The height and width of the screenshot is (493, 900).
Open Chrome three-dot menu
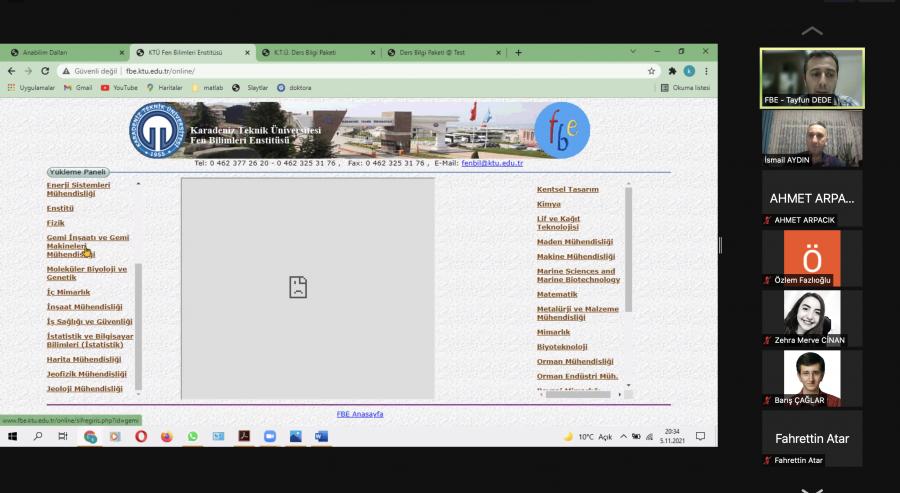(x=707, y=71)
